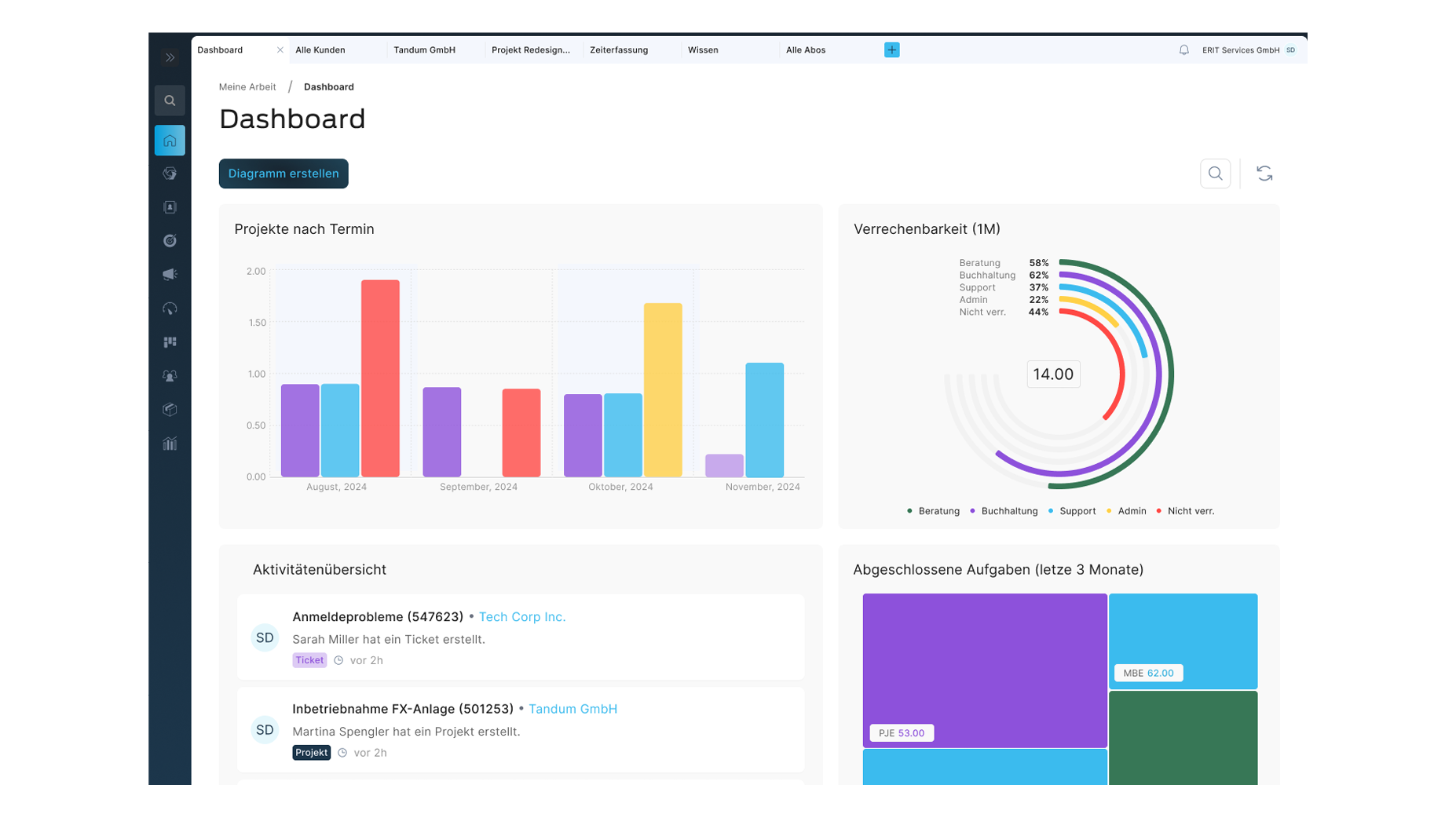This screenshot has width=1456, height=818.
Task: Toggle Nicht verr. legend entry
Action: click(1185, 511)
